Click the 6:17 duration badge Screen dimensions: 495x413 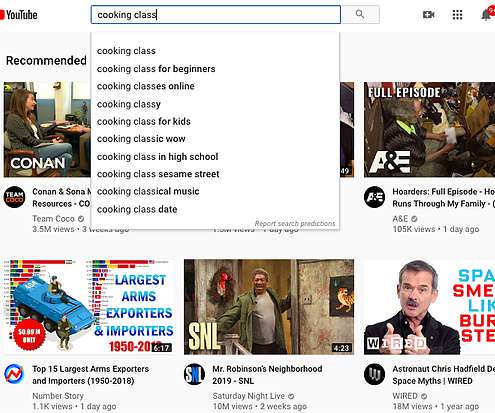(x=162, y=348)
